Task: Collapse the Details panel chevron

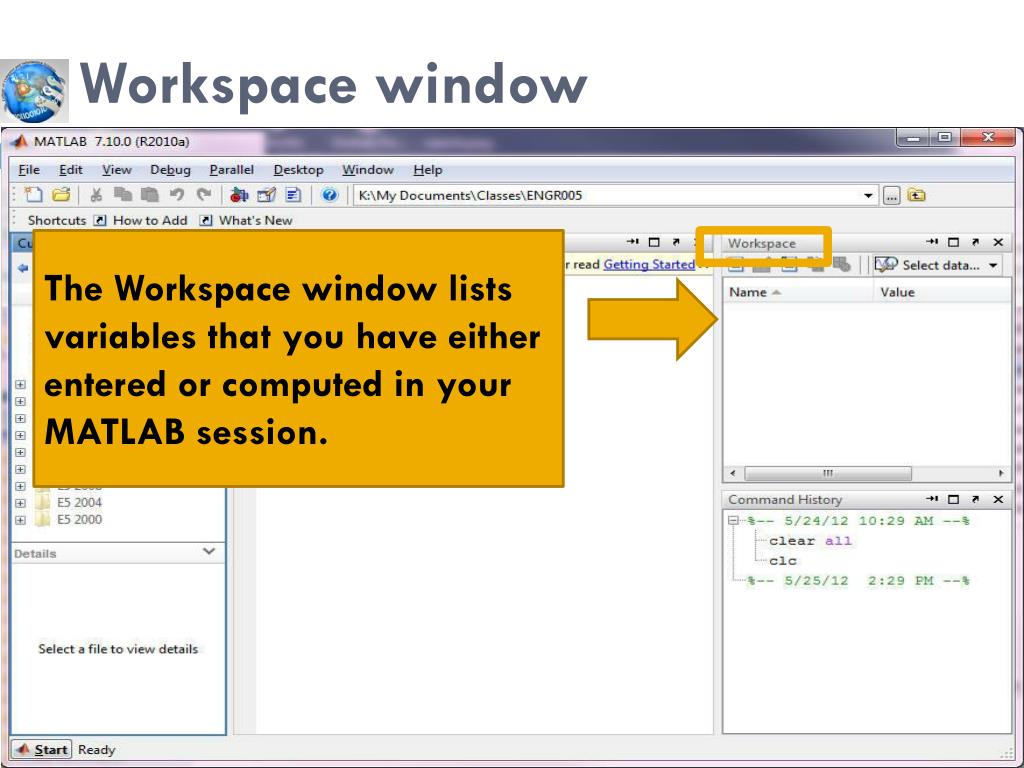Action: [x=209, y=552]
